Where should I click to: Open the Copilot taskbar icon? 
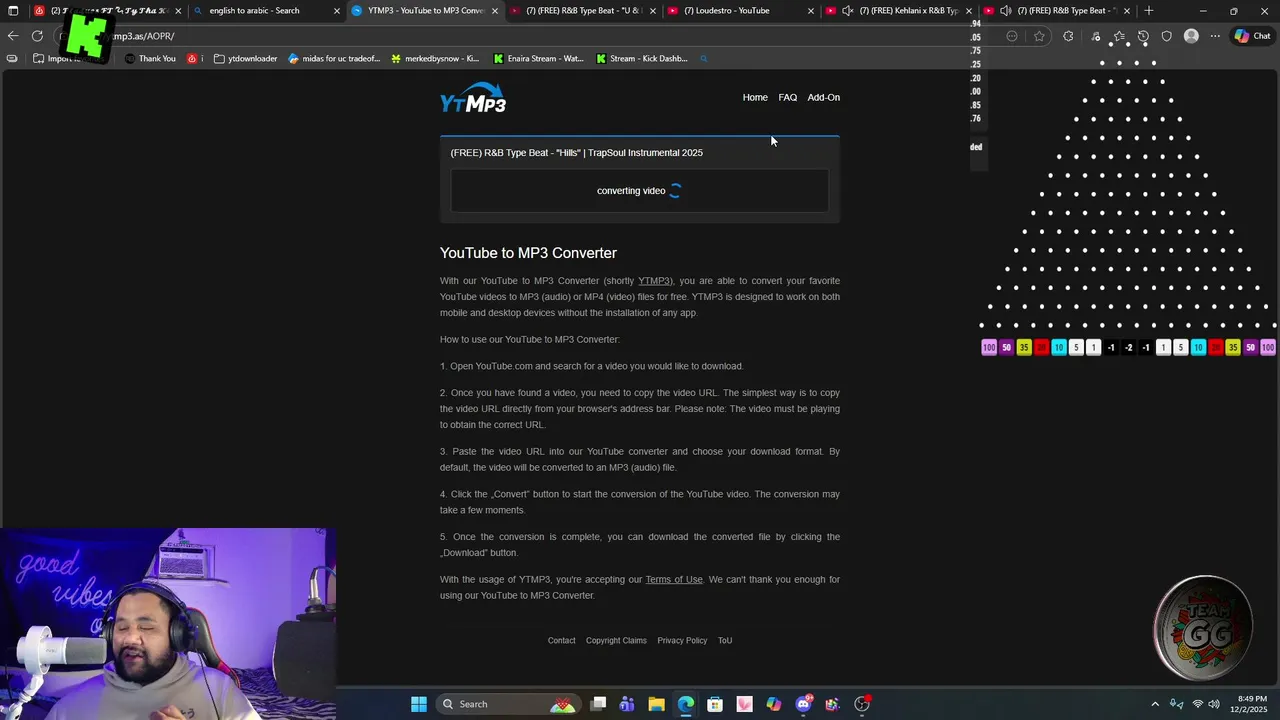pos(774,704)
